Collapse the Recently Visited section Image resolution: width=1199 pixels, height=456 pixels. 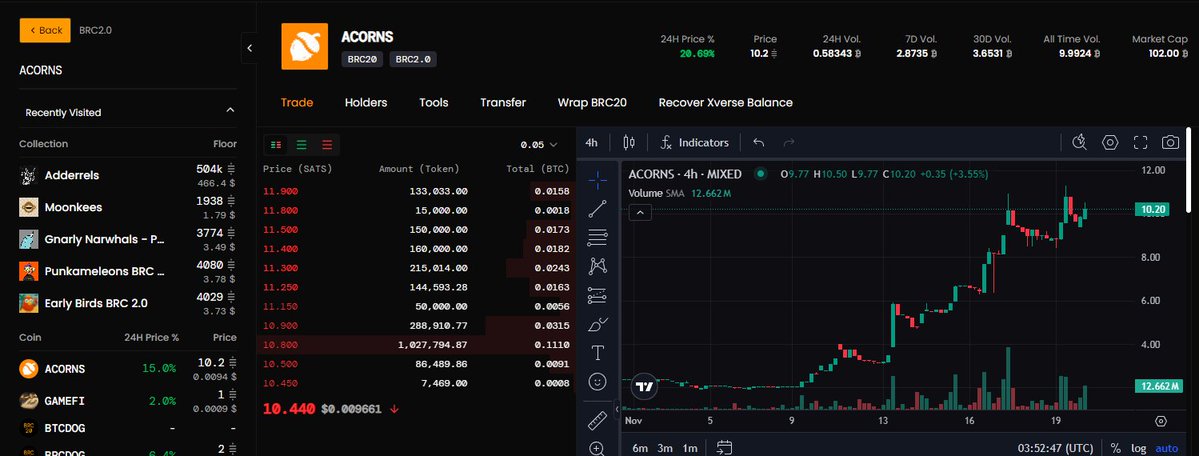coord(230,111)
